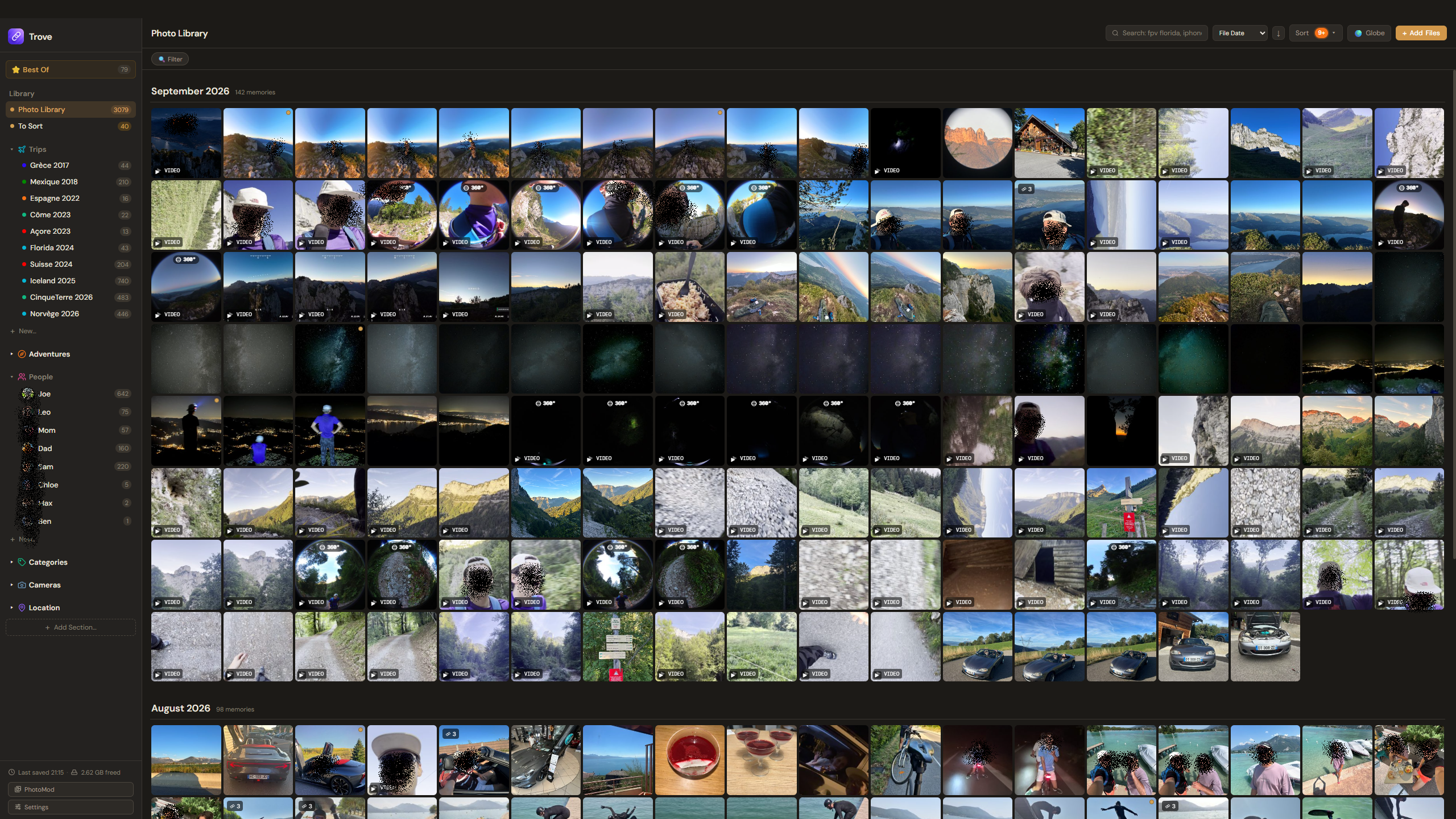Click the Cameras icon in the sidebar
This screenshot has height=819, width=1456.
[x=22, y=585]
